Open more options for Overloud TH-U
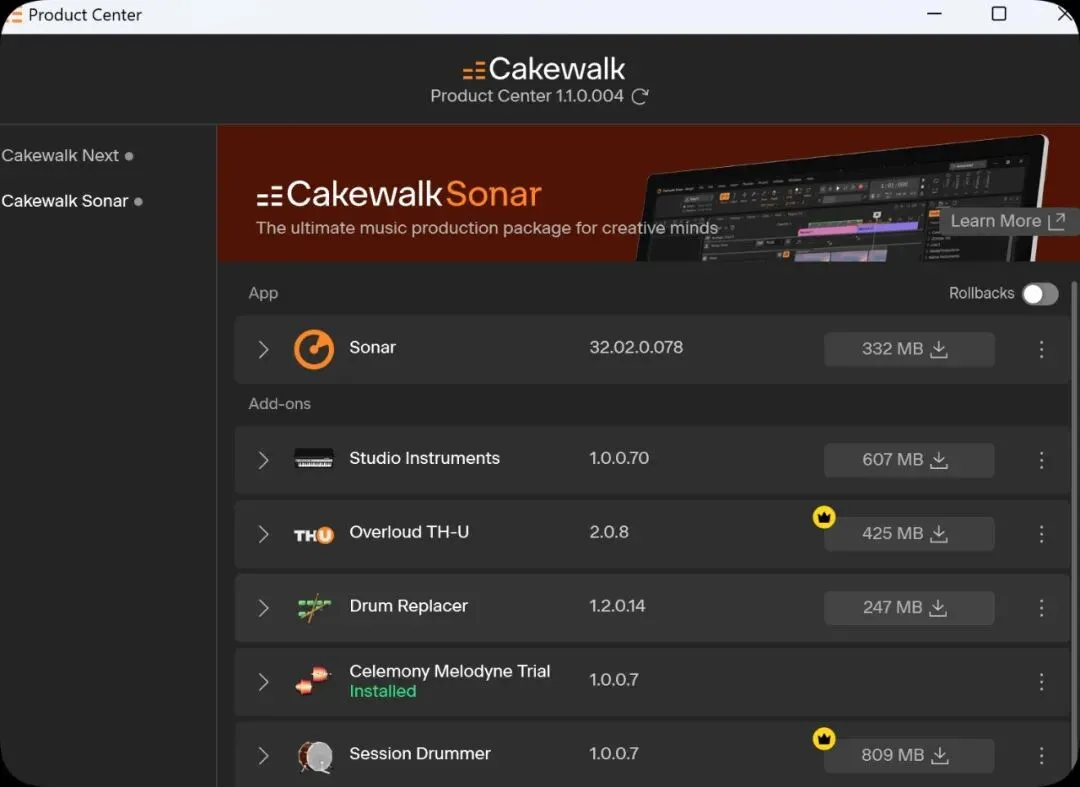Viewport: 1080px width, 787px height. (x=1041, y=534)
